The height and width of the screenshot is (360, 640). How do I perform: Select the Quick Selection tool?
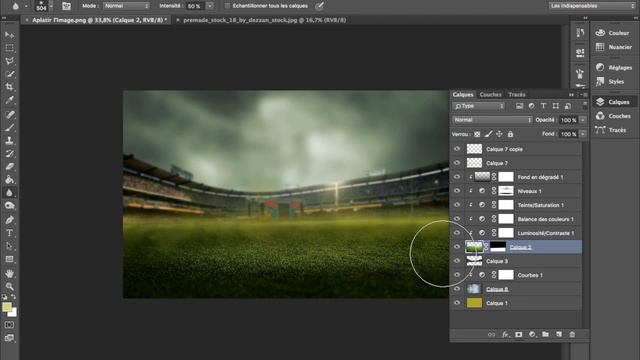(9, 74)
